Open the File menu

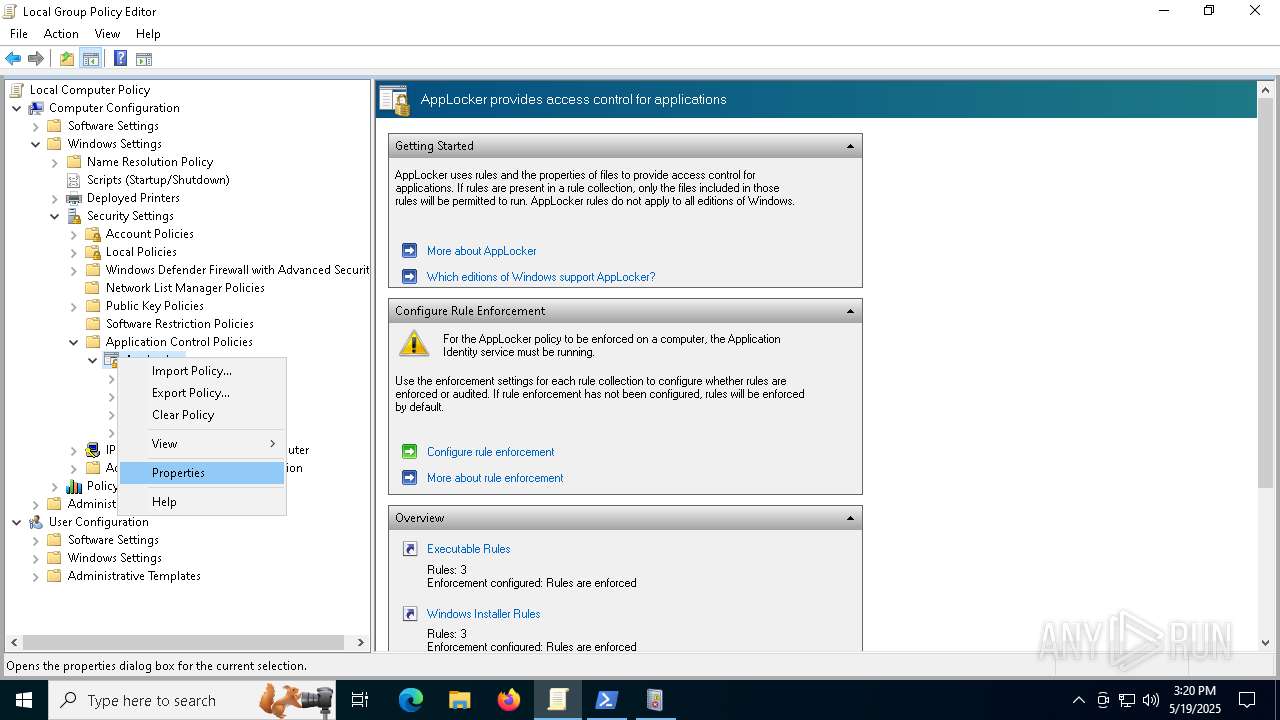click(x=19, y=34)
